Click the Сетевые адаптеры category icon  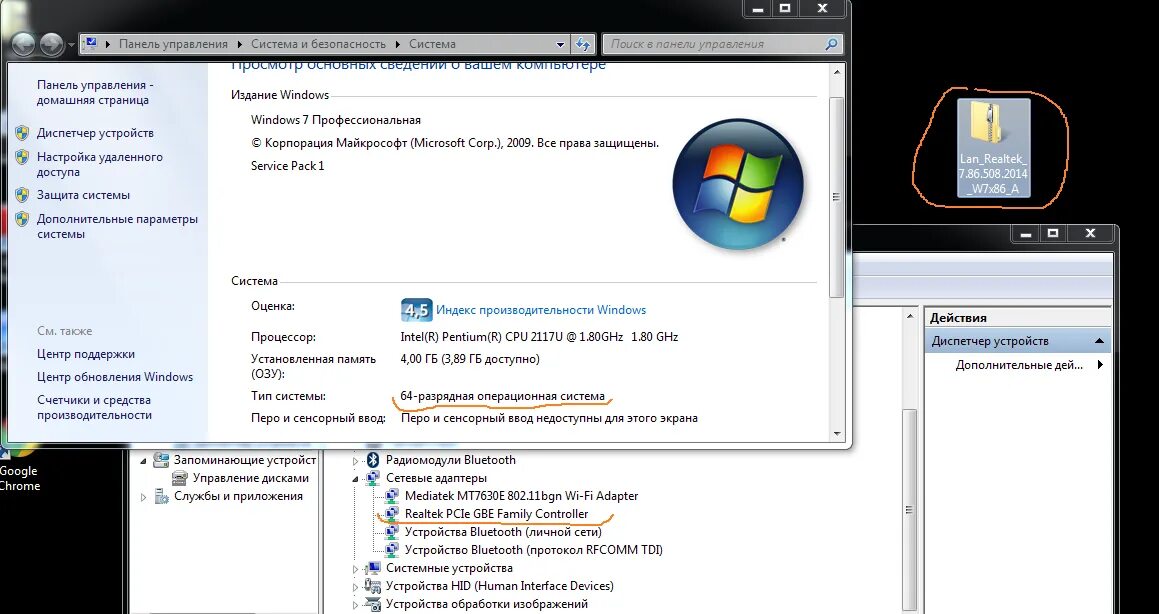click(373, 478)
